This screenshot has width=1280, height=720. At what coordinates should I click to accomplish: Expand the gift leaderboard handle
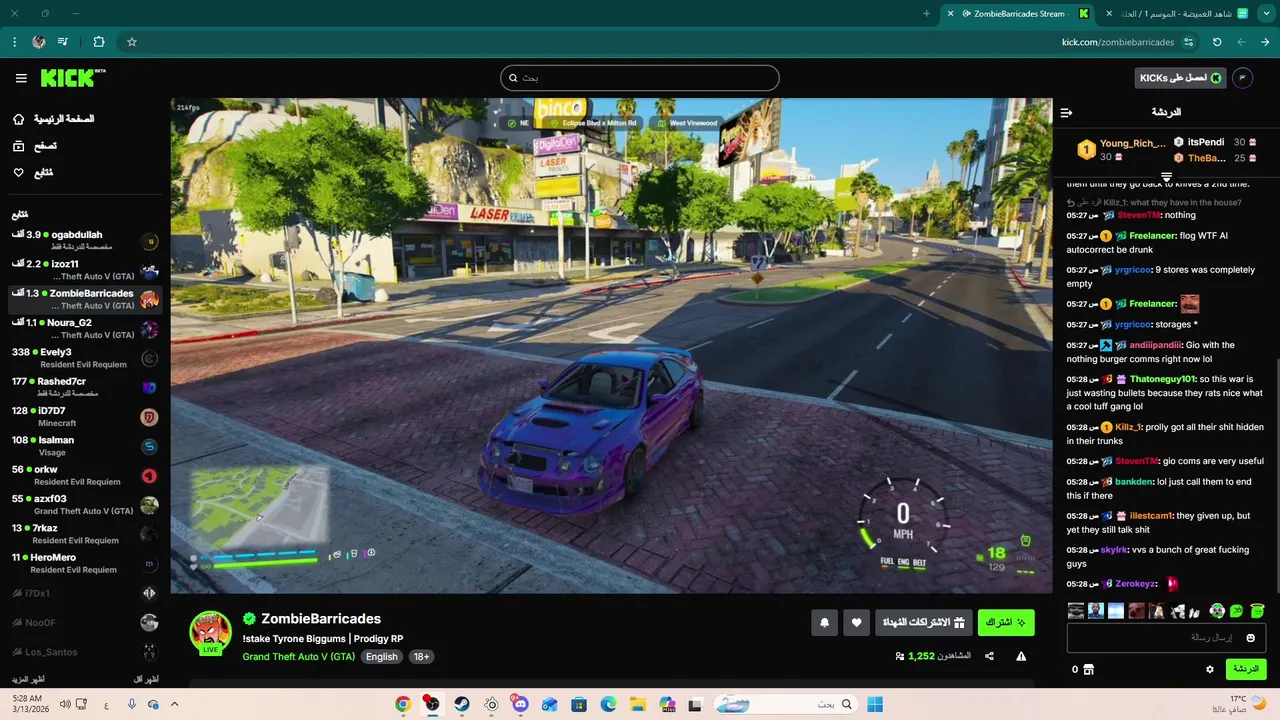[1166, 177]
